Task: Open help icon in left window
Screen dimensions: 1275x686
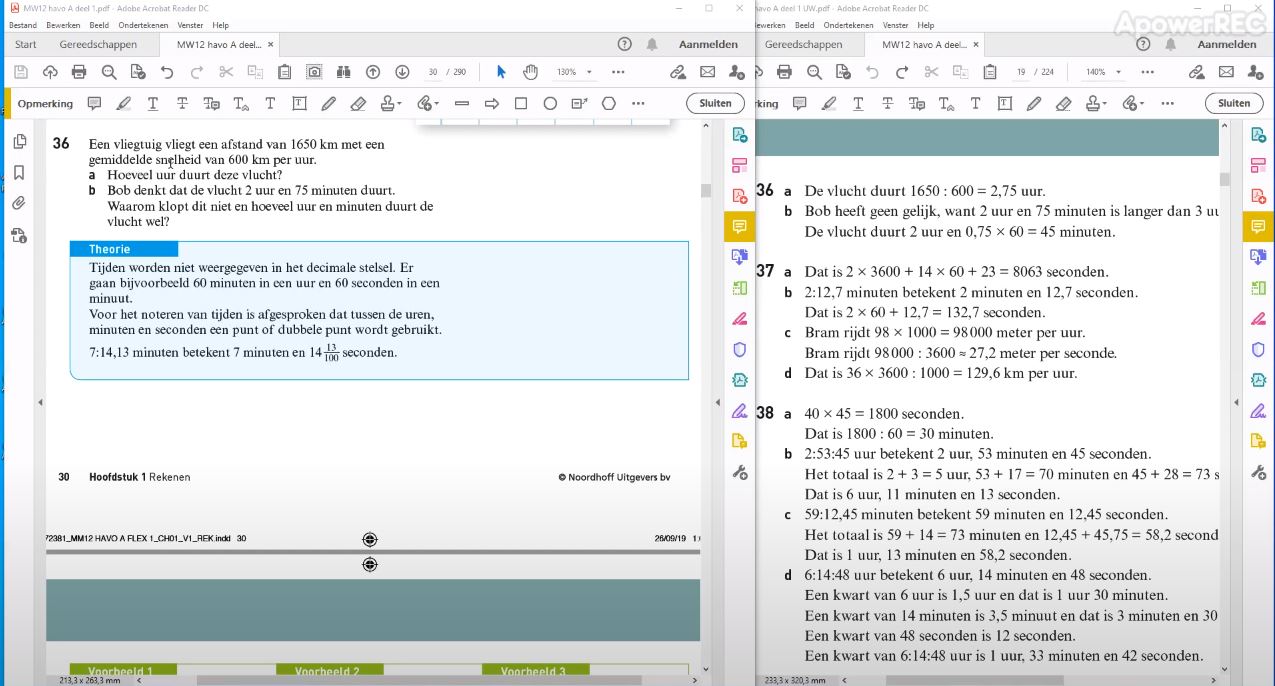Action: 625,44
